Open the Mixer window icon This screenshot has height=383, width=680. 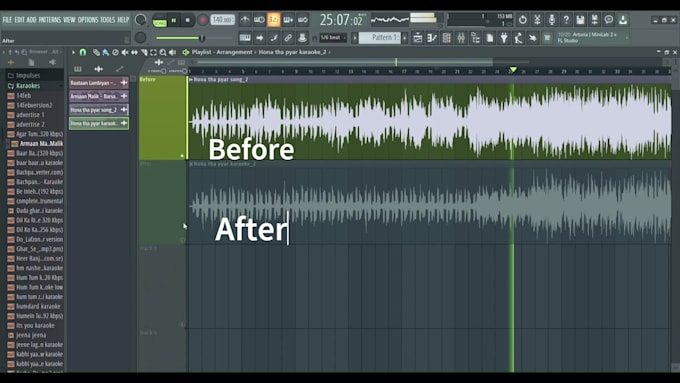point(461,38)
